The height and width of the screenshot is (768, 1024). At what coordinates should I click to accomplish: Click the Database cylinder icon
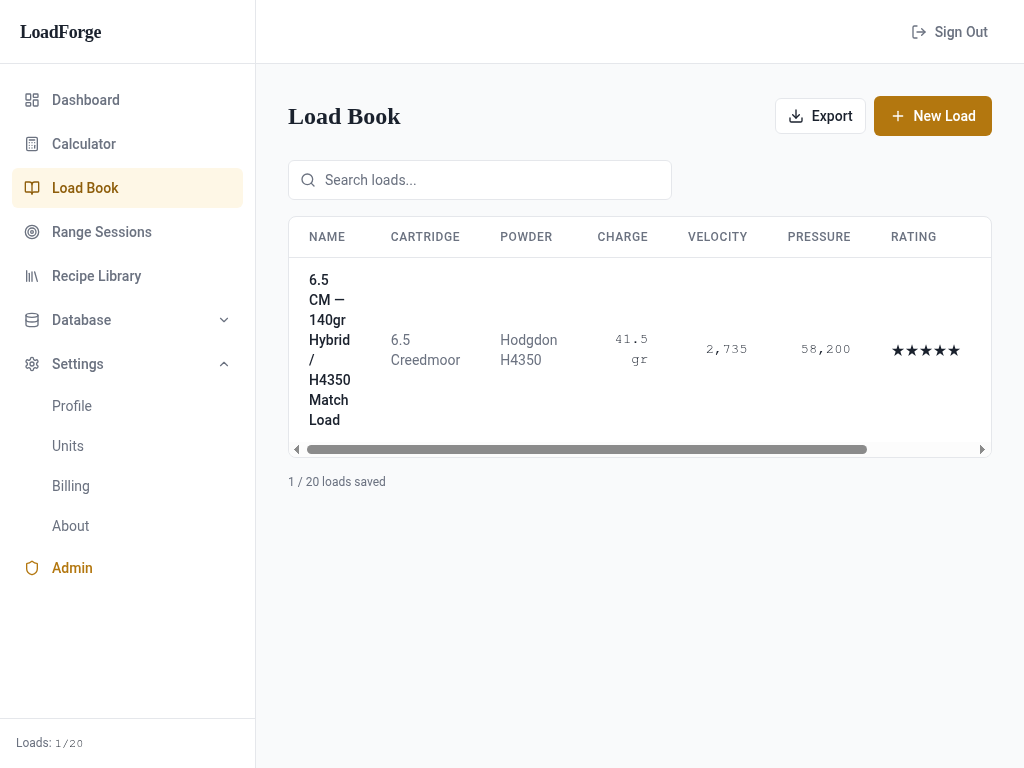(x=32, y=320)
